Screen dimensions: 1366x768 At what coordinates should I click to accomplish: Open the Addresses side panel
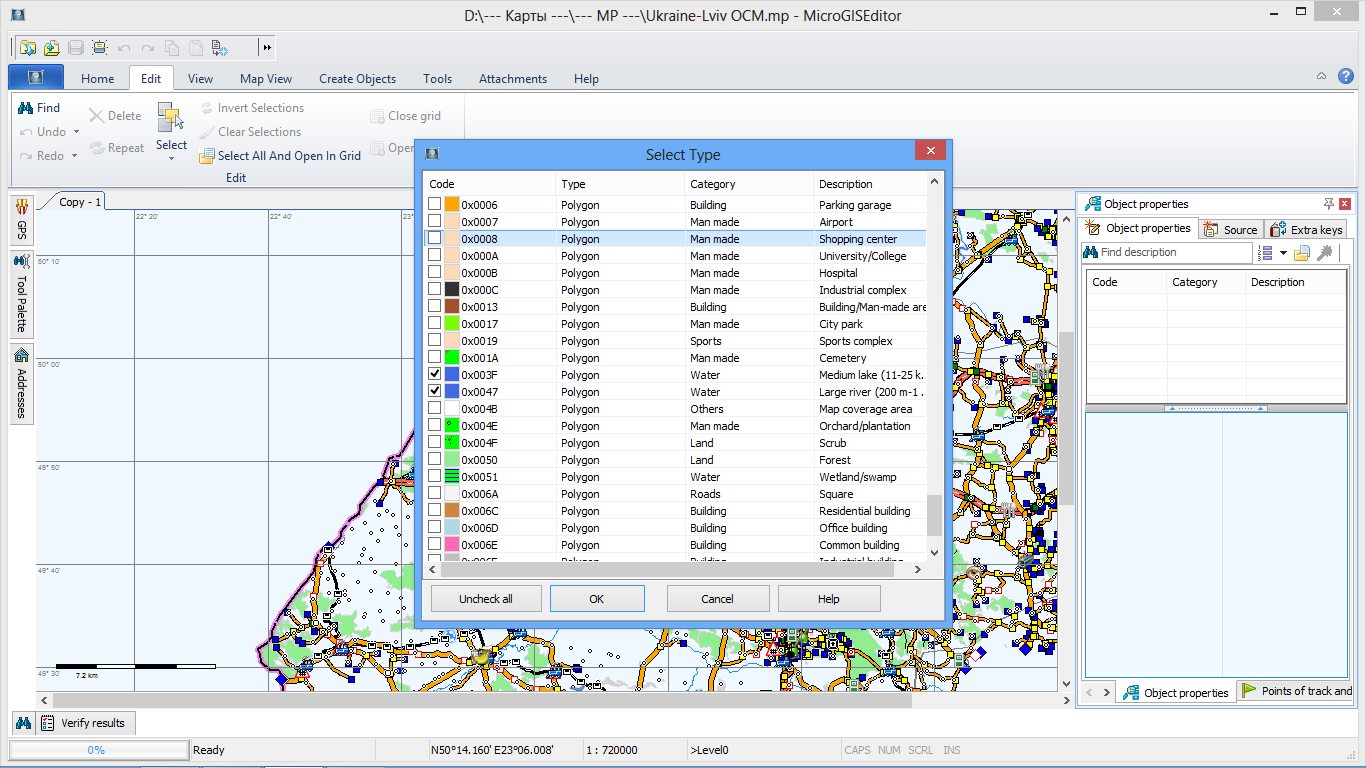(22, 383)
